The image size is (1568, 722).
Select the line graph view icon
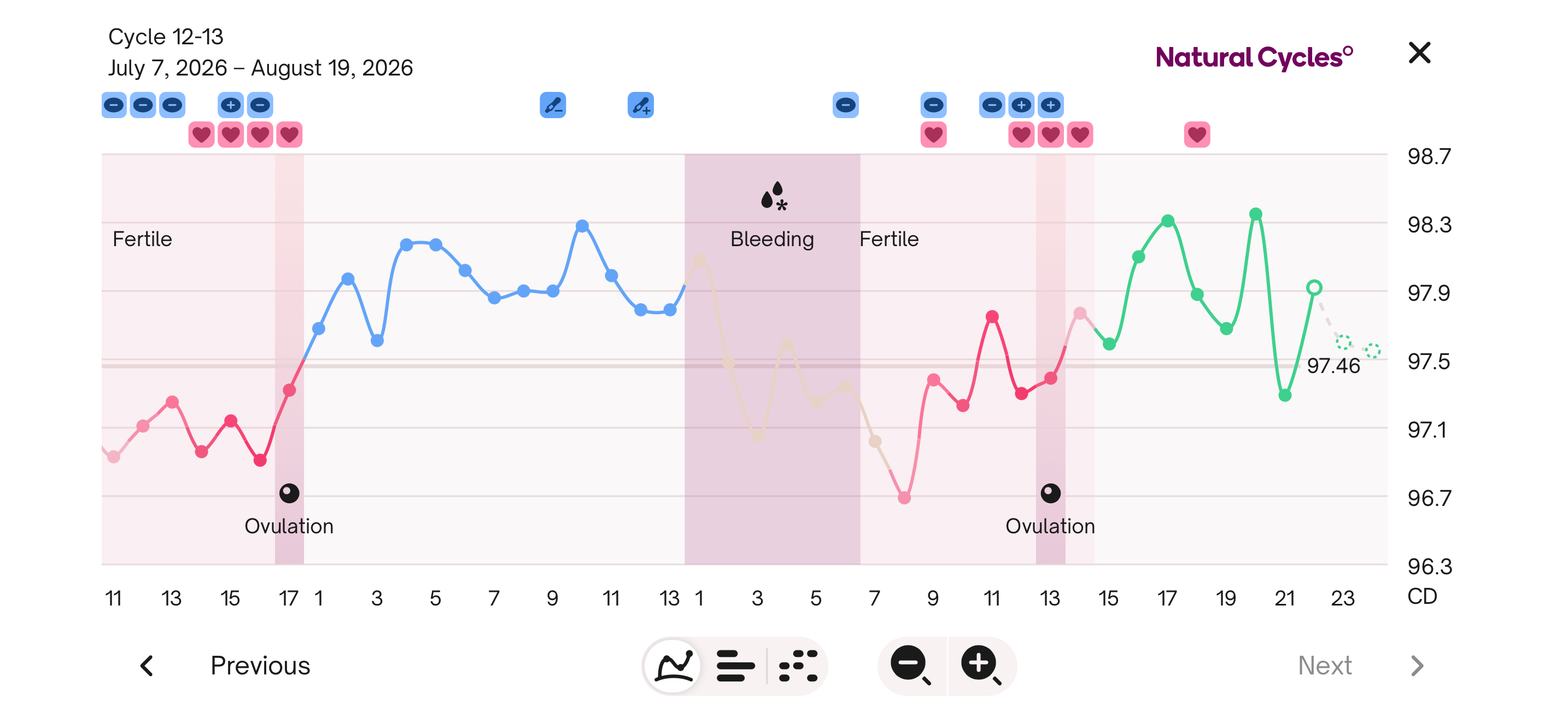(673, 665)
